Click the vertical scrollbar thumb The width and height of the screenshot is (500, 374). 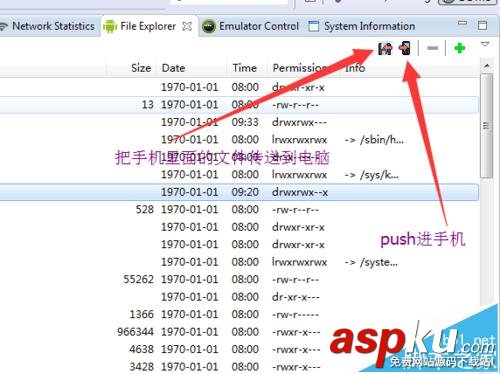click(x=487, y=126)
